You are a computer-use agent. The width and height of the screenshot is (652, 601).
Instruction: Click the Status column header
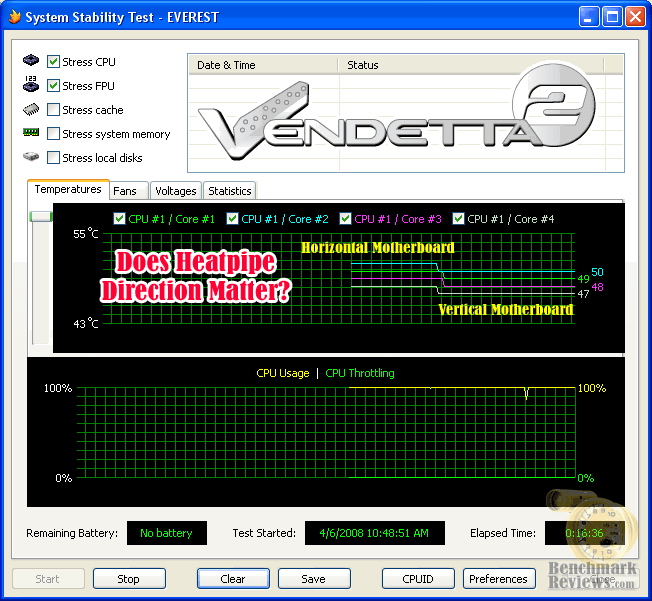(x=471, y=65)
